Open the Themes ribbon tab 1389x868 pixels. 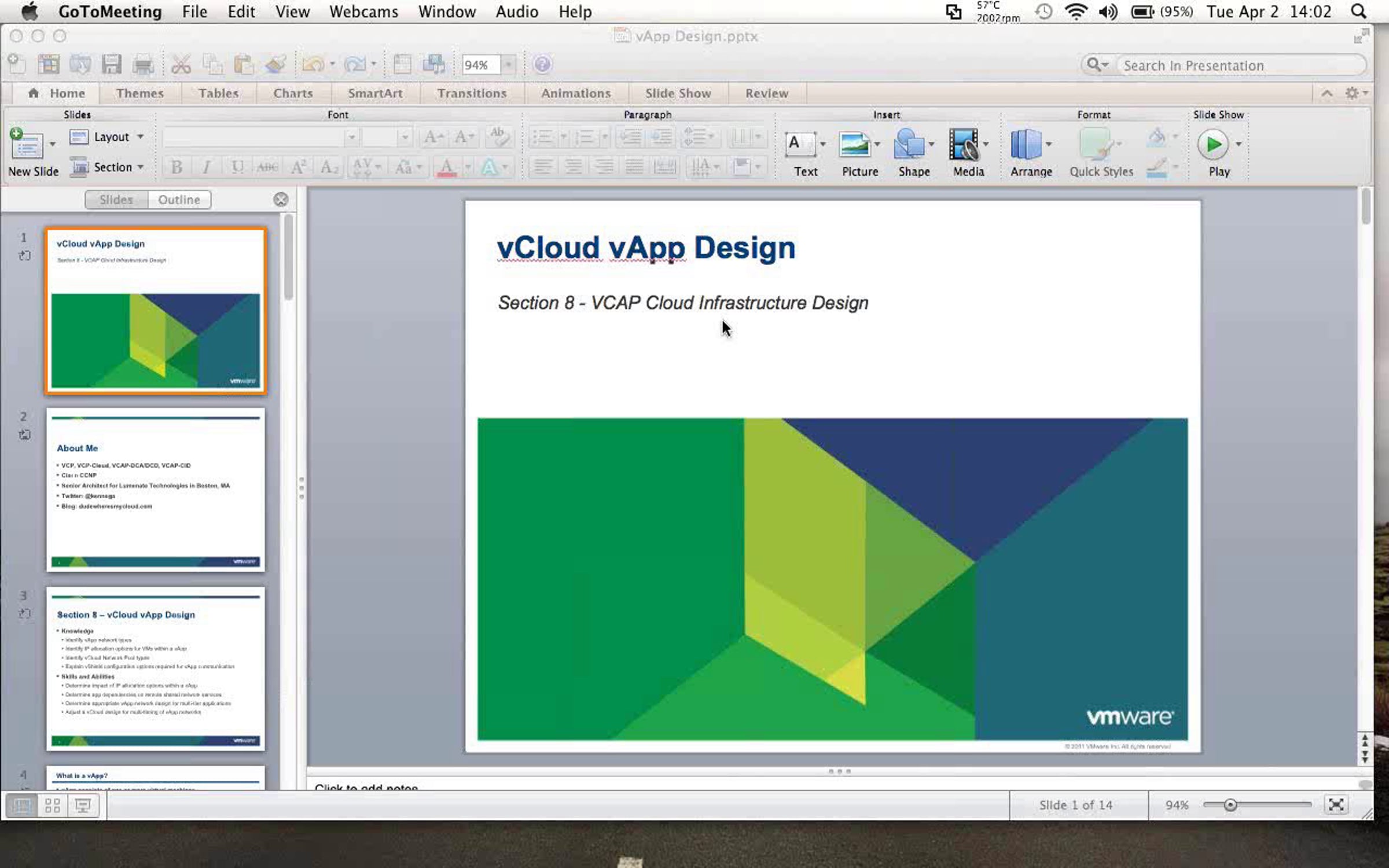click(139, 93)
